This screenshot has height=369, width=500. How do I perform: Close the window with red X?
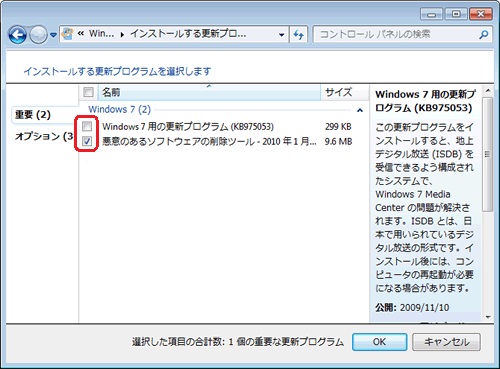click(481, 14)
